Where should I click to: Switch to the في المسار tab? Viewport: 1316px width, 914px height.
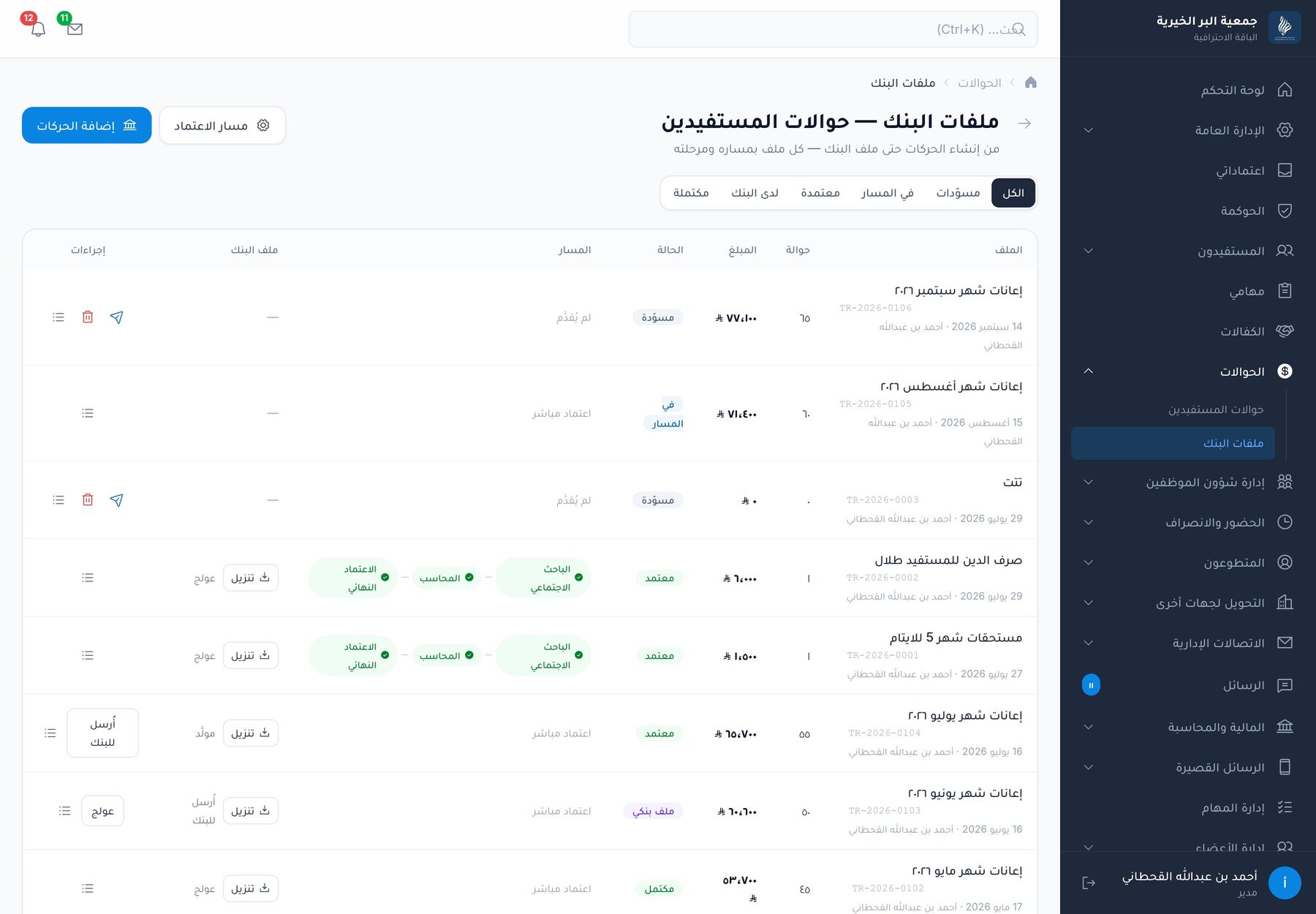(888, 193)
